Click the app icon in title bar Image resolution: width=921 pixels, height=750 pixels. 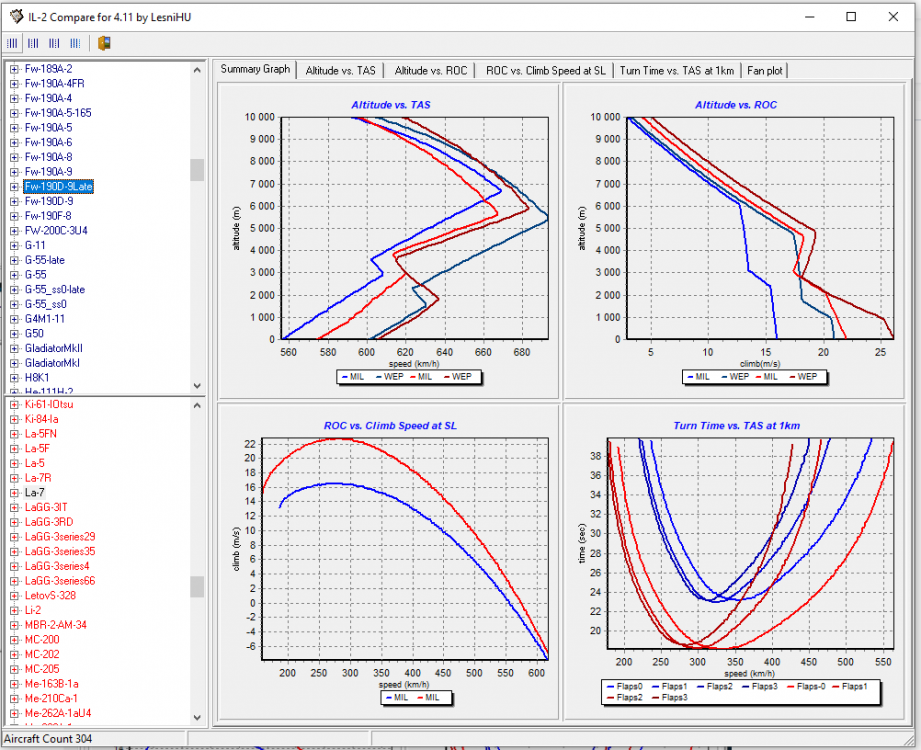pyautogui.click(x=16, y=16)
